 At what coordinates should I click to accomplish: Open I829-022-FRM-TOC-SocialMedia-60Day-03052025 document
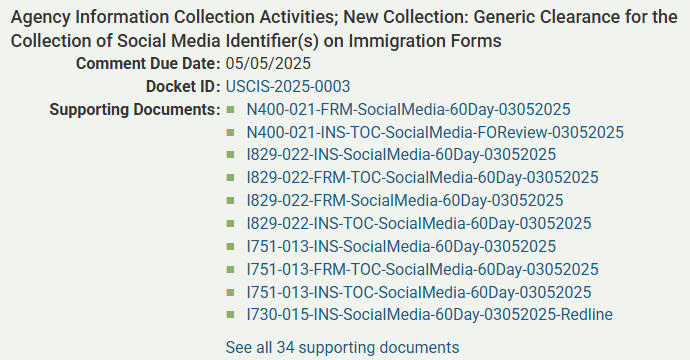(422, 177)
